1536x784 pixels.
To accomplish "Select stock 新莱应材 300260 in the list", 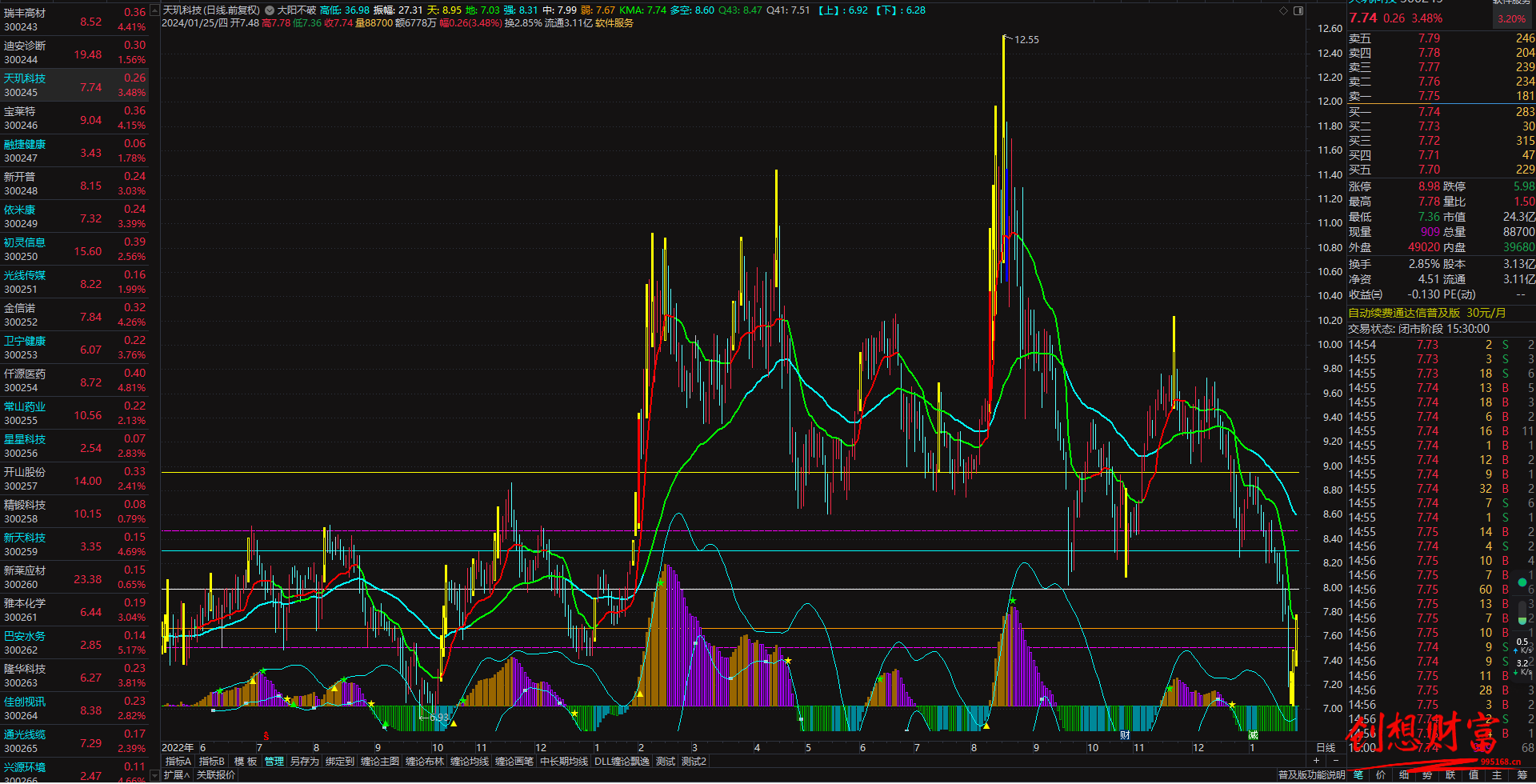I will [x=74, y=578].
